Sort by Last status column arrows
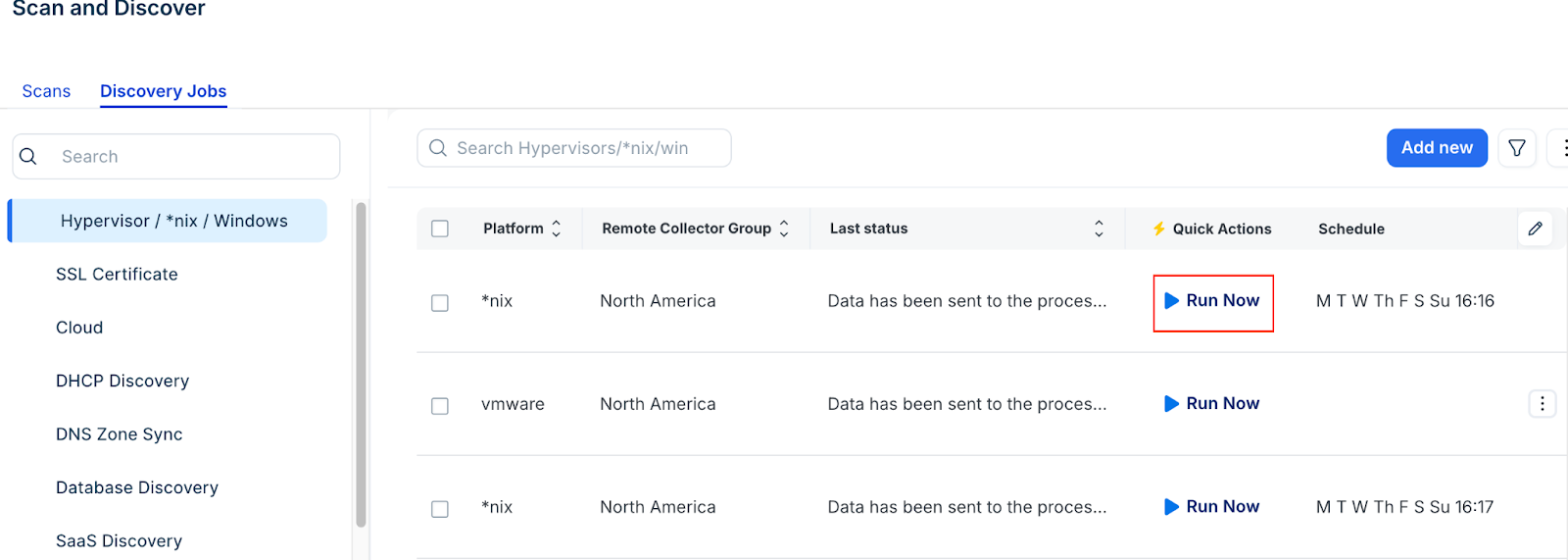The image size is (1568, 560). pos(1099,229)
